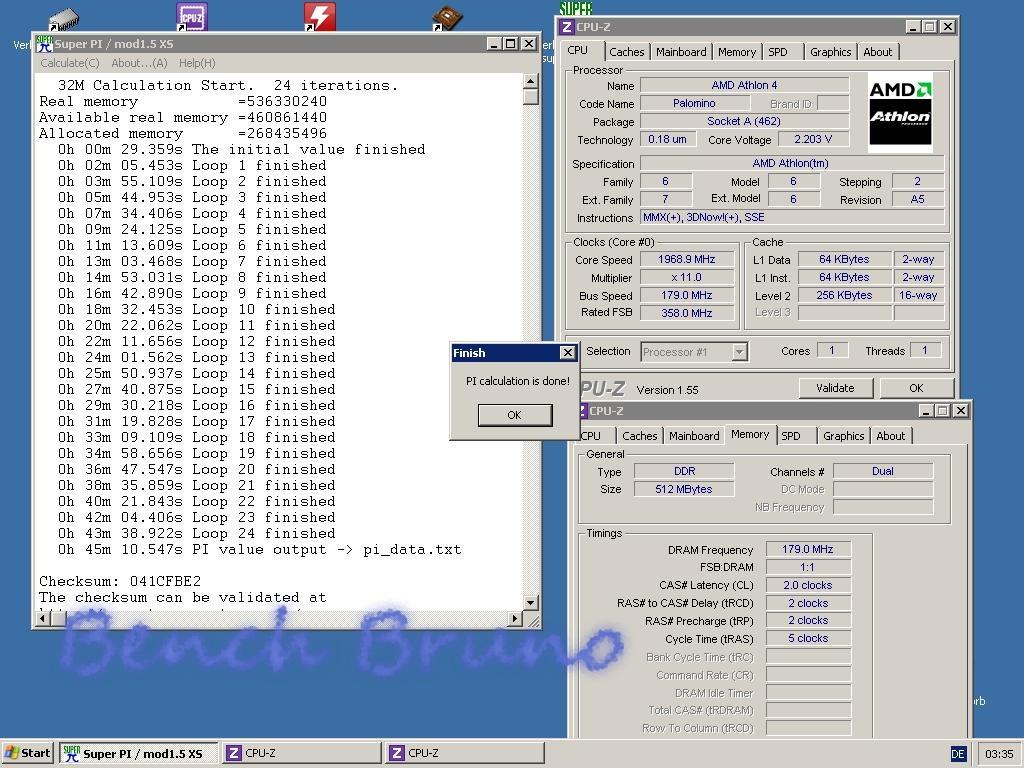Click the Code Name value Palomino
The image size is (1024, 768).
[x=694, y=103]
